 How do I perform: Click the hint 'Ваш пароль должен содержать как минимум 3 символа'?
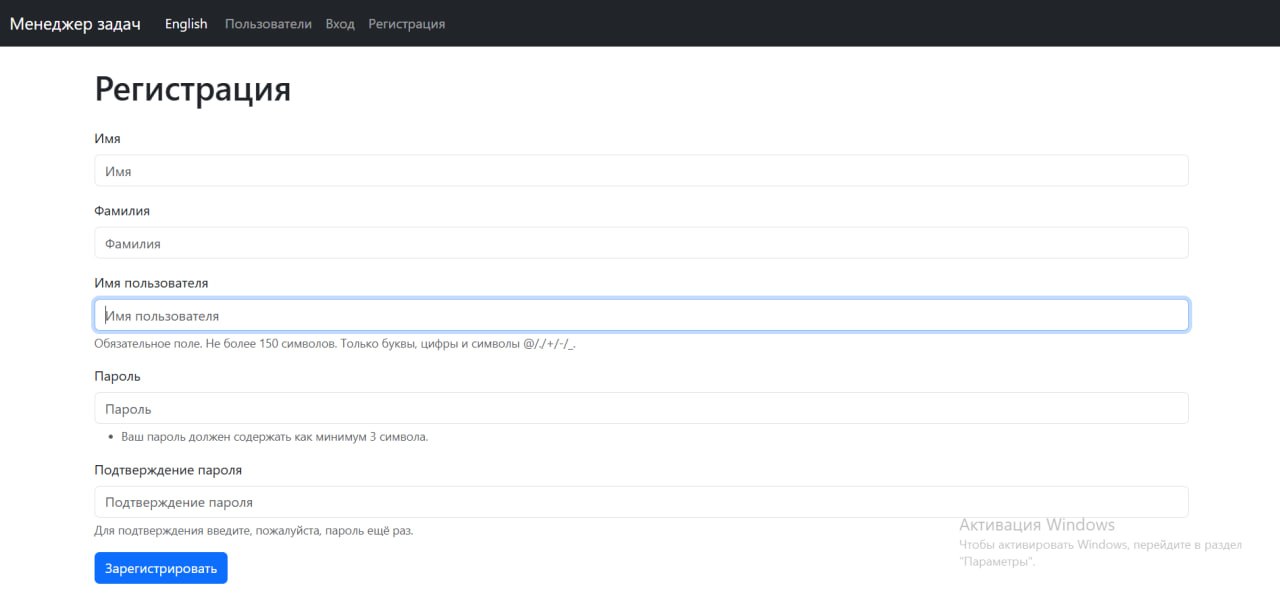274,437
